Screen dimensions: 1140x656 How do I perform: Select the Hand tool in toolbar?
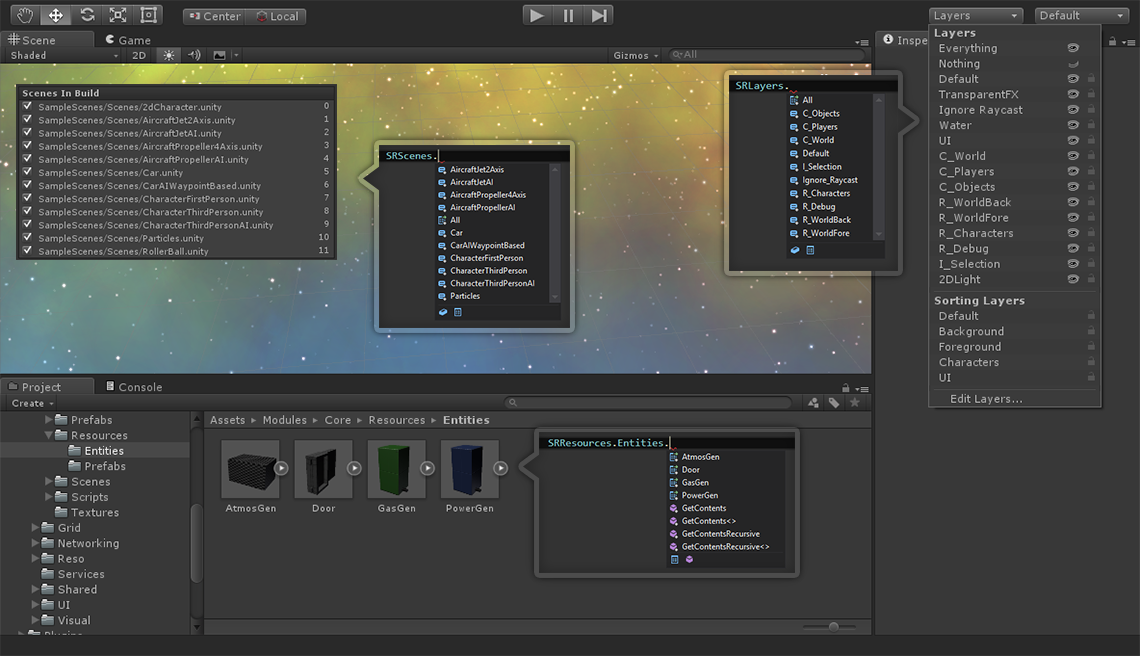coord(25,15)
